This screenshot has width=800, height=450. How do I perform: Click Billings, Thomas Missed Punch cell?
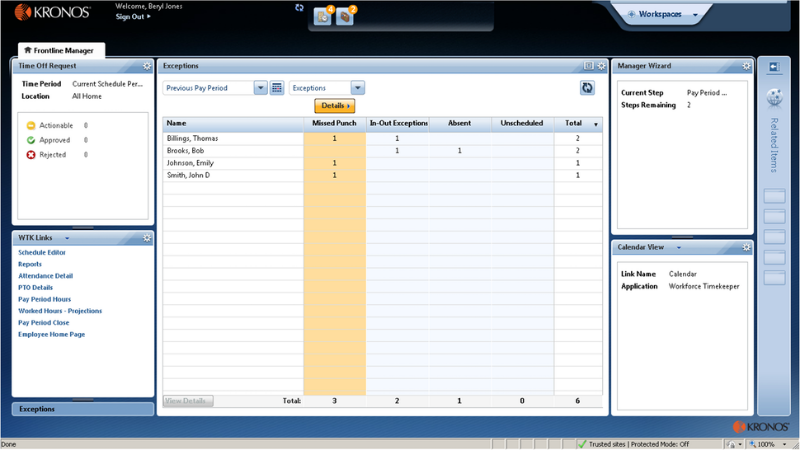pos(335,138)
